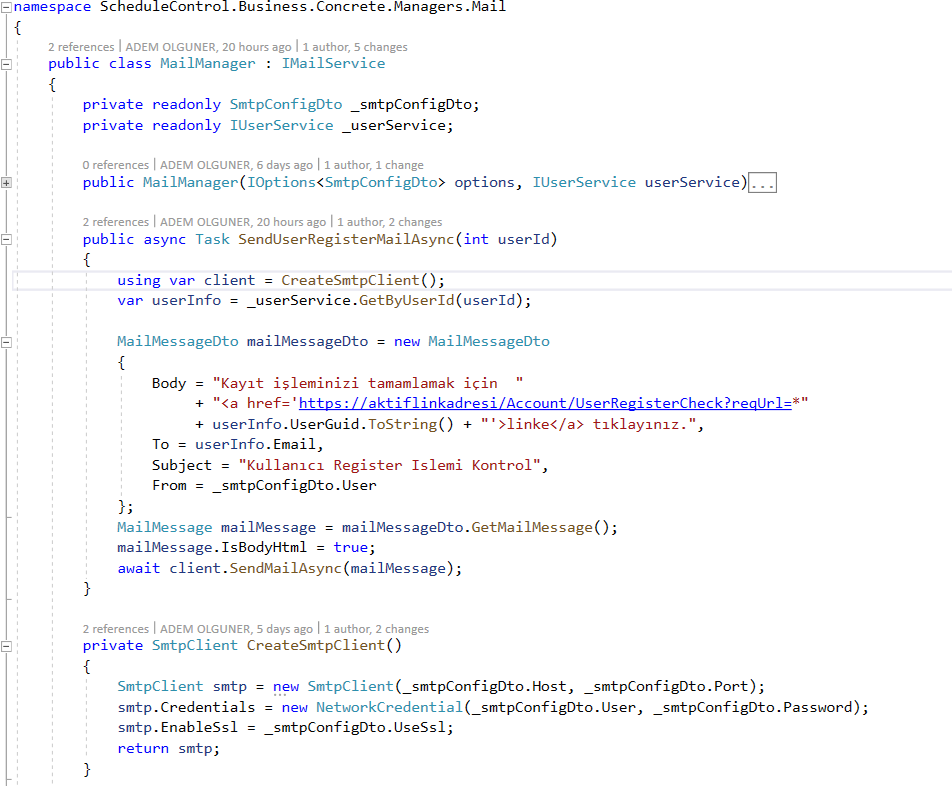952x786 pixels.
Task: Show '2 references' above SendUserRegisterMailAsync
Action: (115, 222)
